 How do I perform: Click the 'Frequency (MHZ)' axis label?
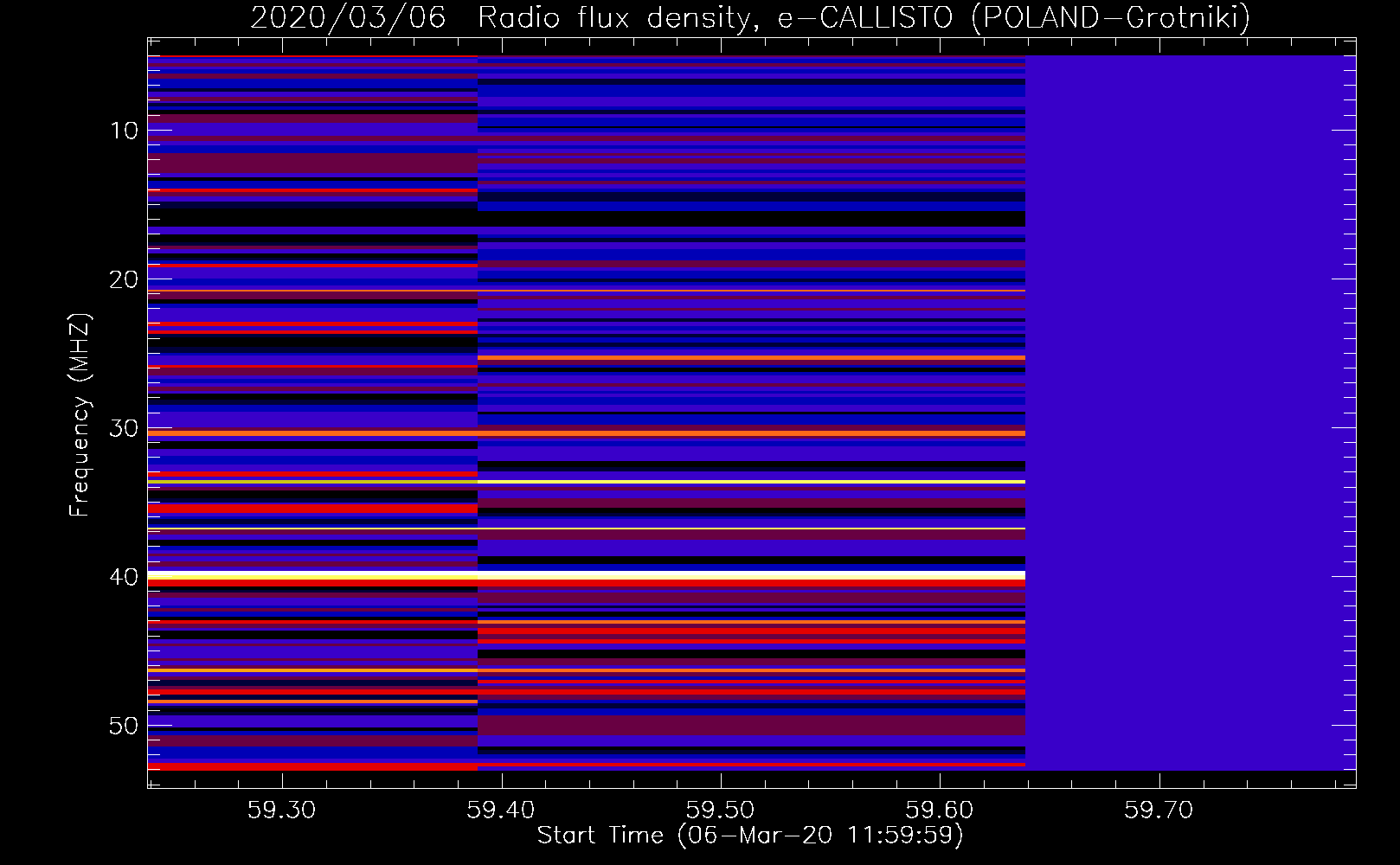tap(79, 415)
